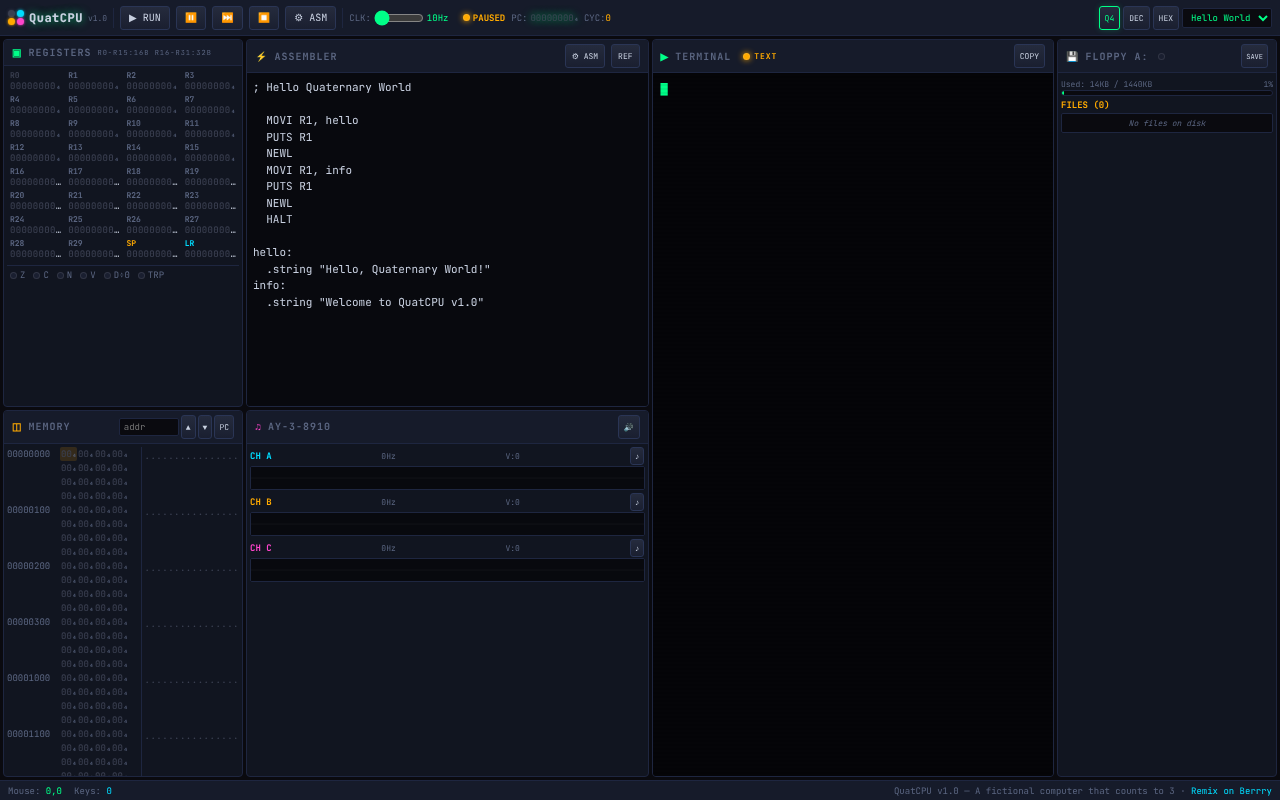Click the TRP flag indicator
The height and width of the screenshot is (800, 1280).
(x=151, y=275)
